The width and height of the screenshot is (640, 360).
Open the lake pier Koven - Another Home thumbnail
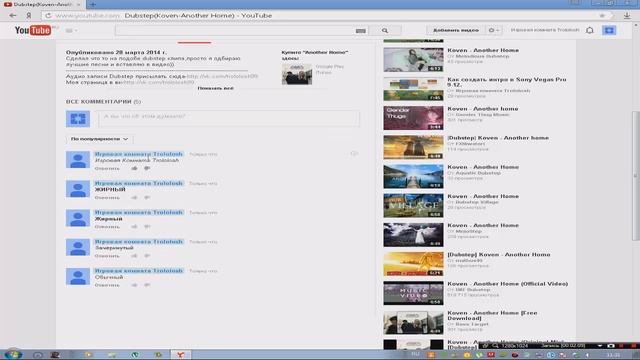tap(413, 176)
